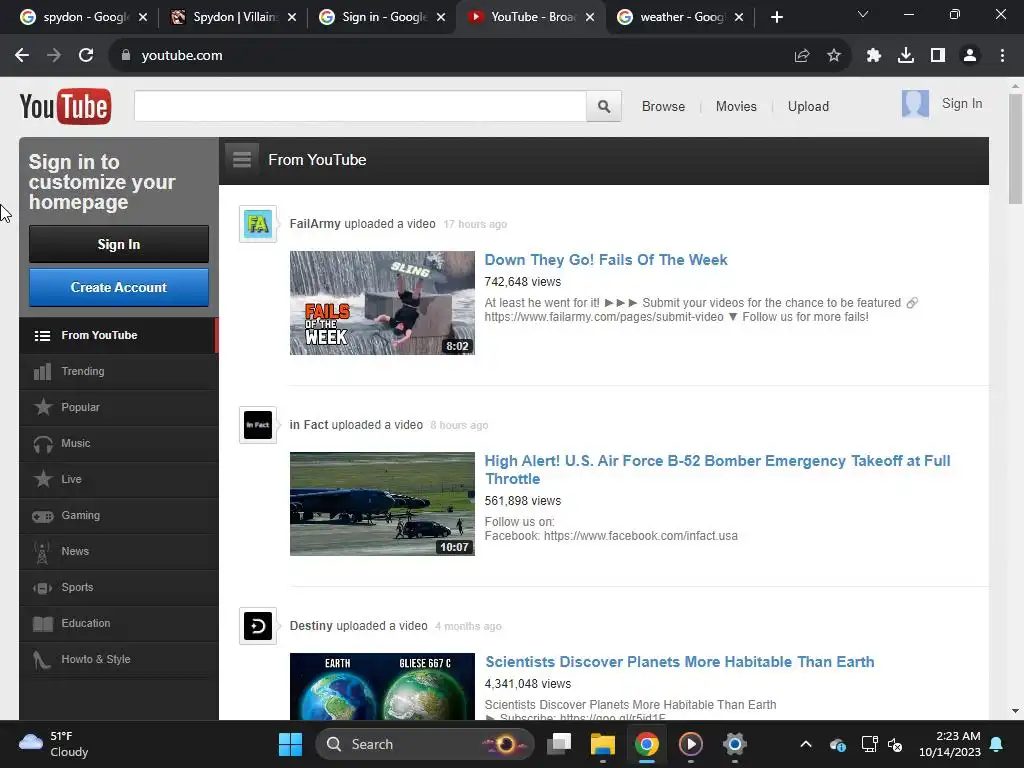This screenshot has height=768, width=1024.
Task: Click the in Fact channel avatar
Action: point(258,425)
